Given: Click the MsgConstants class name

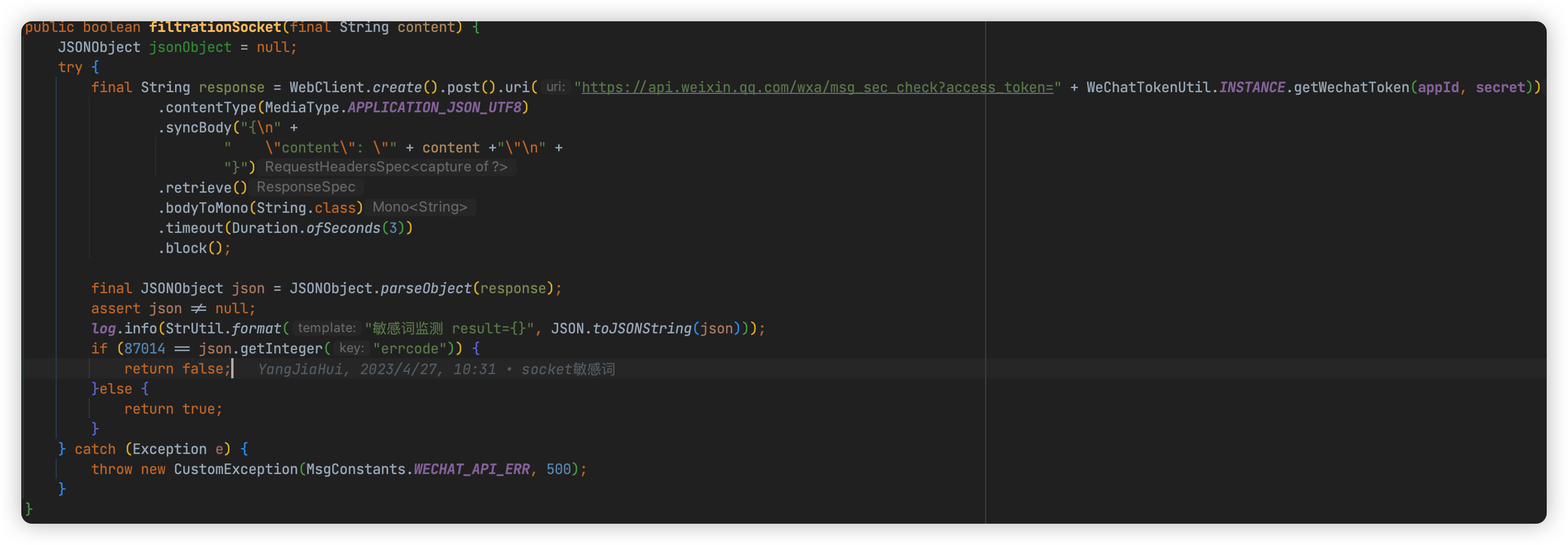Looking at the screenshot, I should (355, 469).
